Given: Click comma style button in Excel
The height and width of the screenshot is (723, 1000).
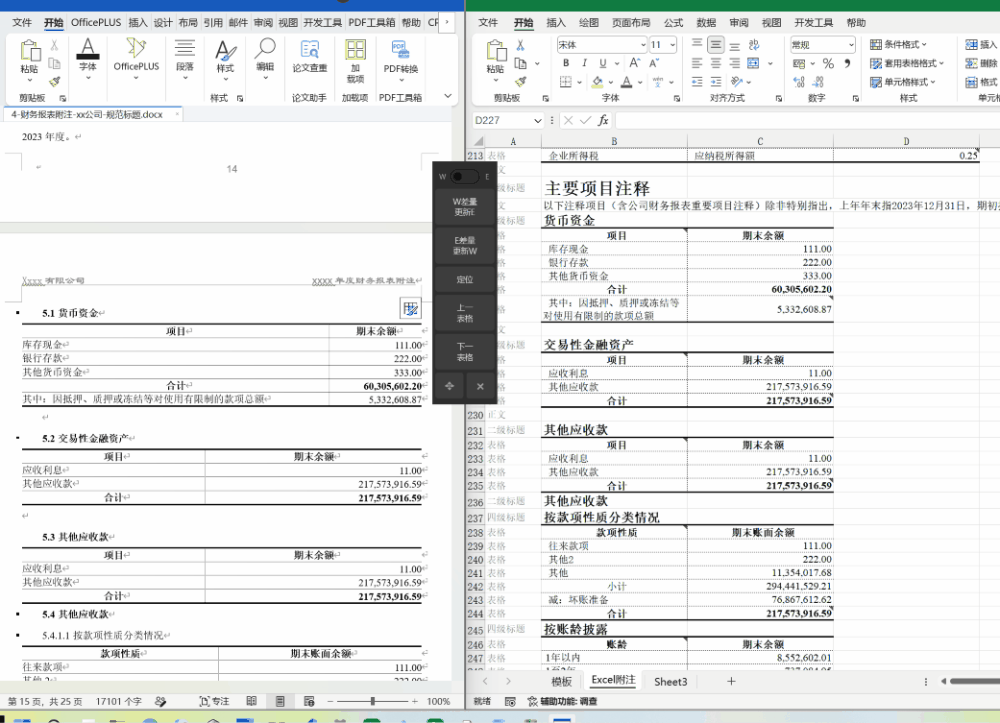Looking at the screenshot, I should [847, 63].
